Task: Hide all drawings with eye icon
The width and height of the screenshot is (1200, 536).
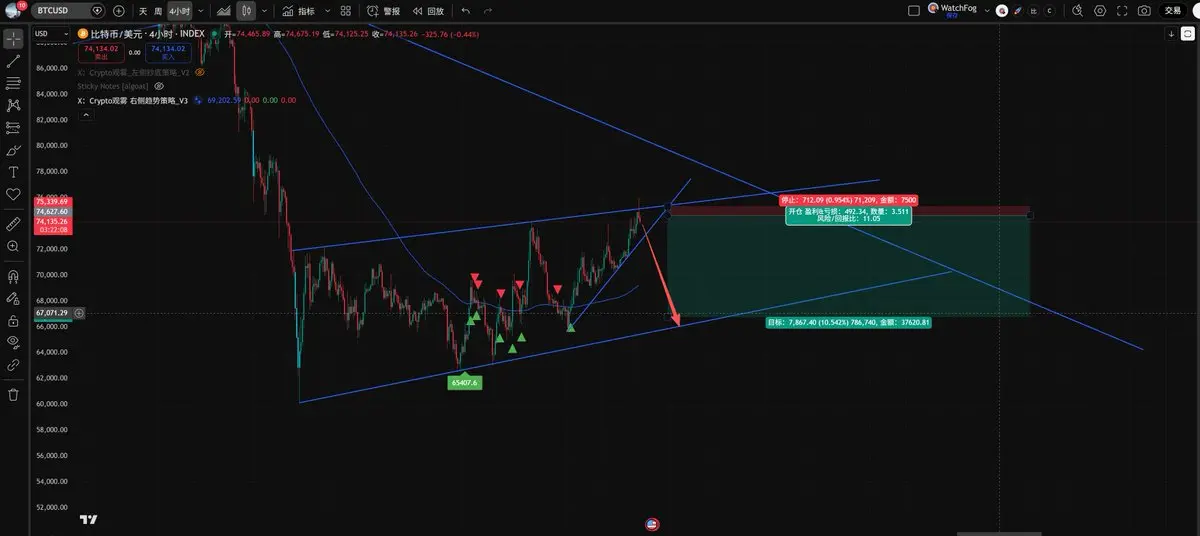Action: point(13,342)
